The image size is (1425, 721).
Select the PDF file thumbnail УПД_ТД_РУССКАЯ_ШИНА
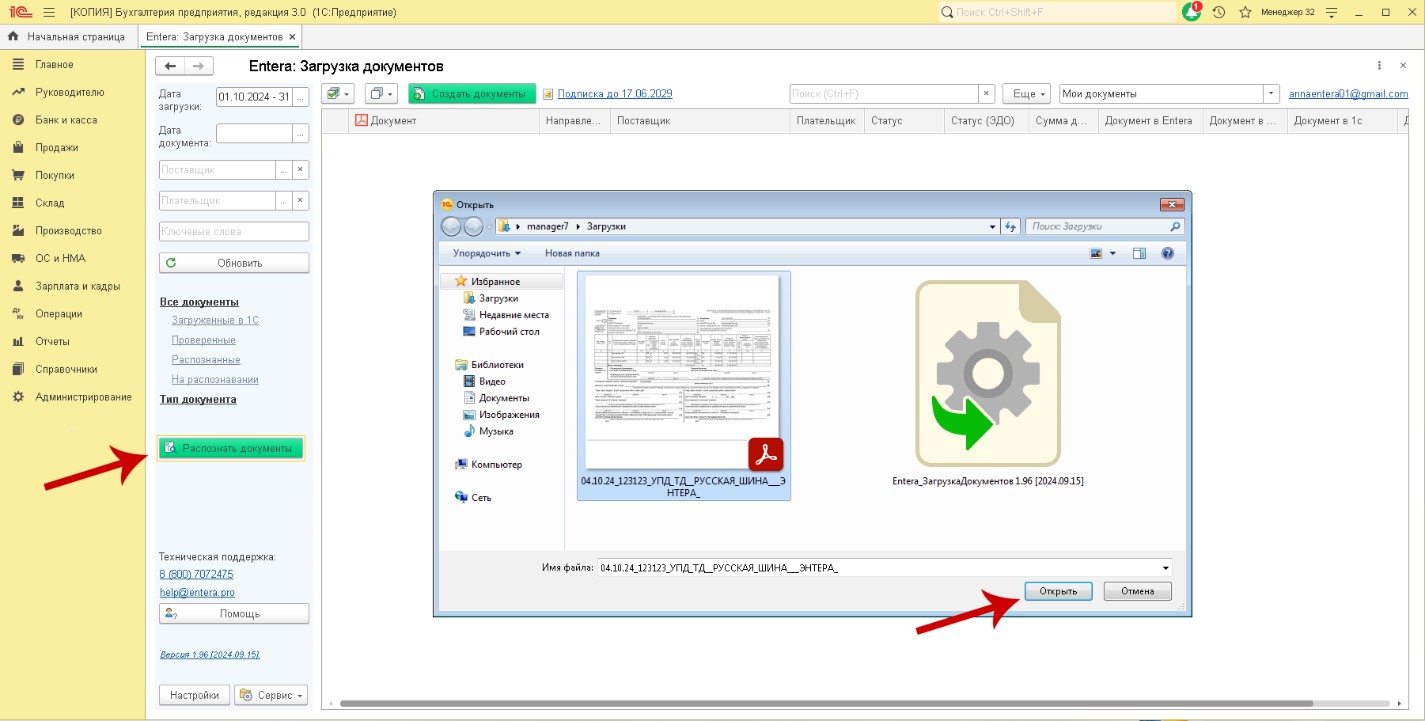click(x=682, y=385)
